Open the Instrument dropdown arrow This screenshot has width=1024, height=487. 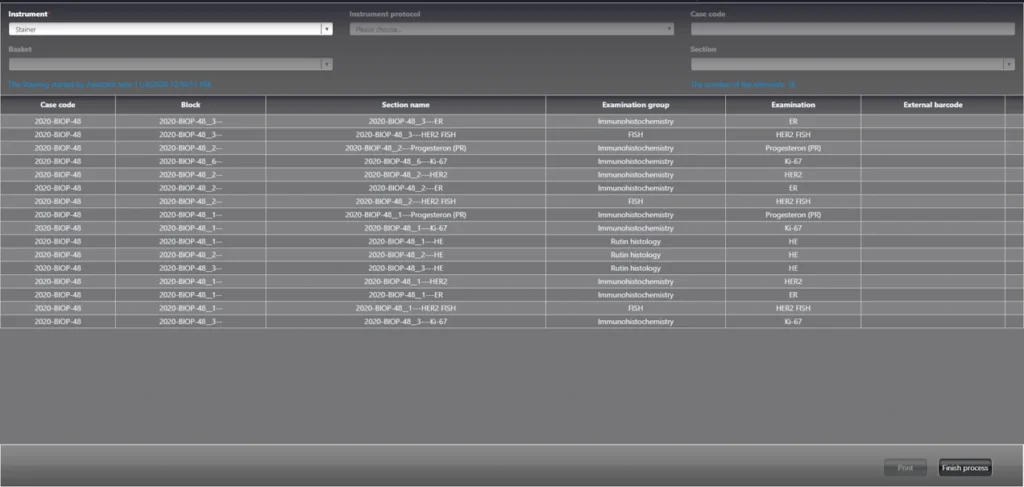[x=327, y=29]
